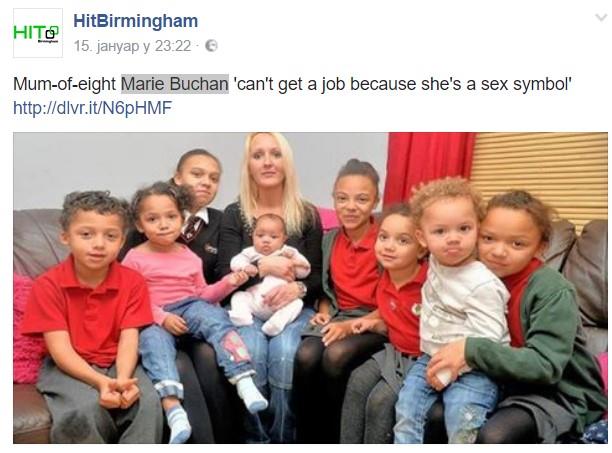Click the green HIT letters in the logo
The height and width of the screenshot is (453, 612).
[x=28, y=33]
